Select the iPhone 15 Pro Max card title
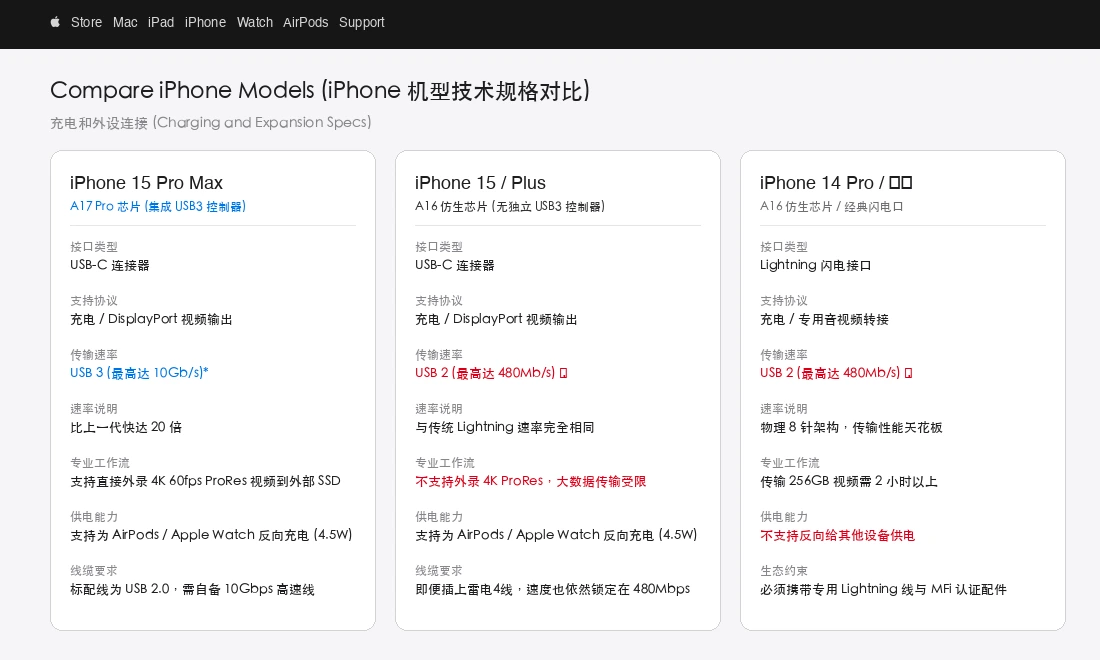The height and width of the screenshot is (660, 1100). pyautogui.click(x=146, y=183)
